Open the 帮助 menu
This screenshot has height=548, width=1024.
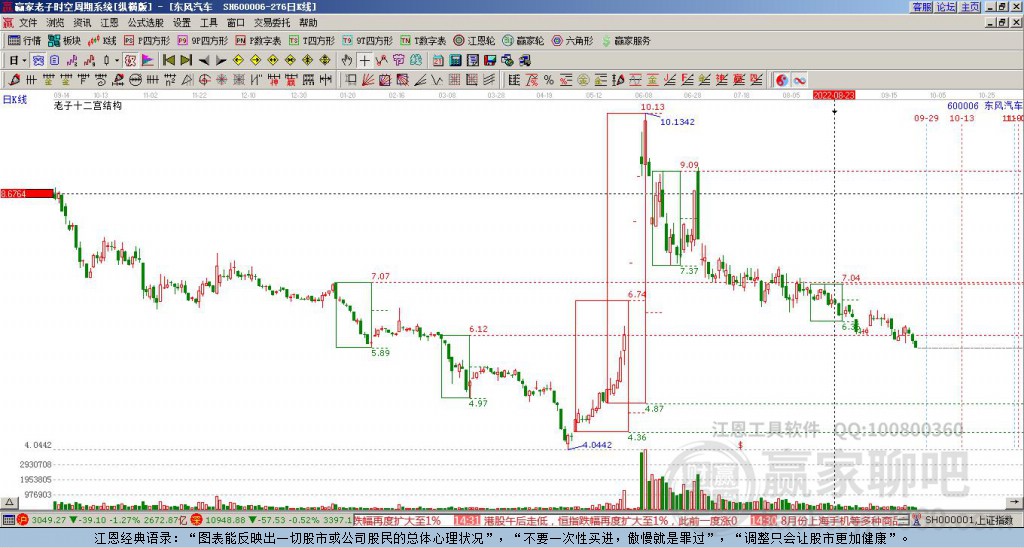tap(308, 23)
